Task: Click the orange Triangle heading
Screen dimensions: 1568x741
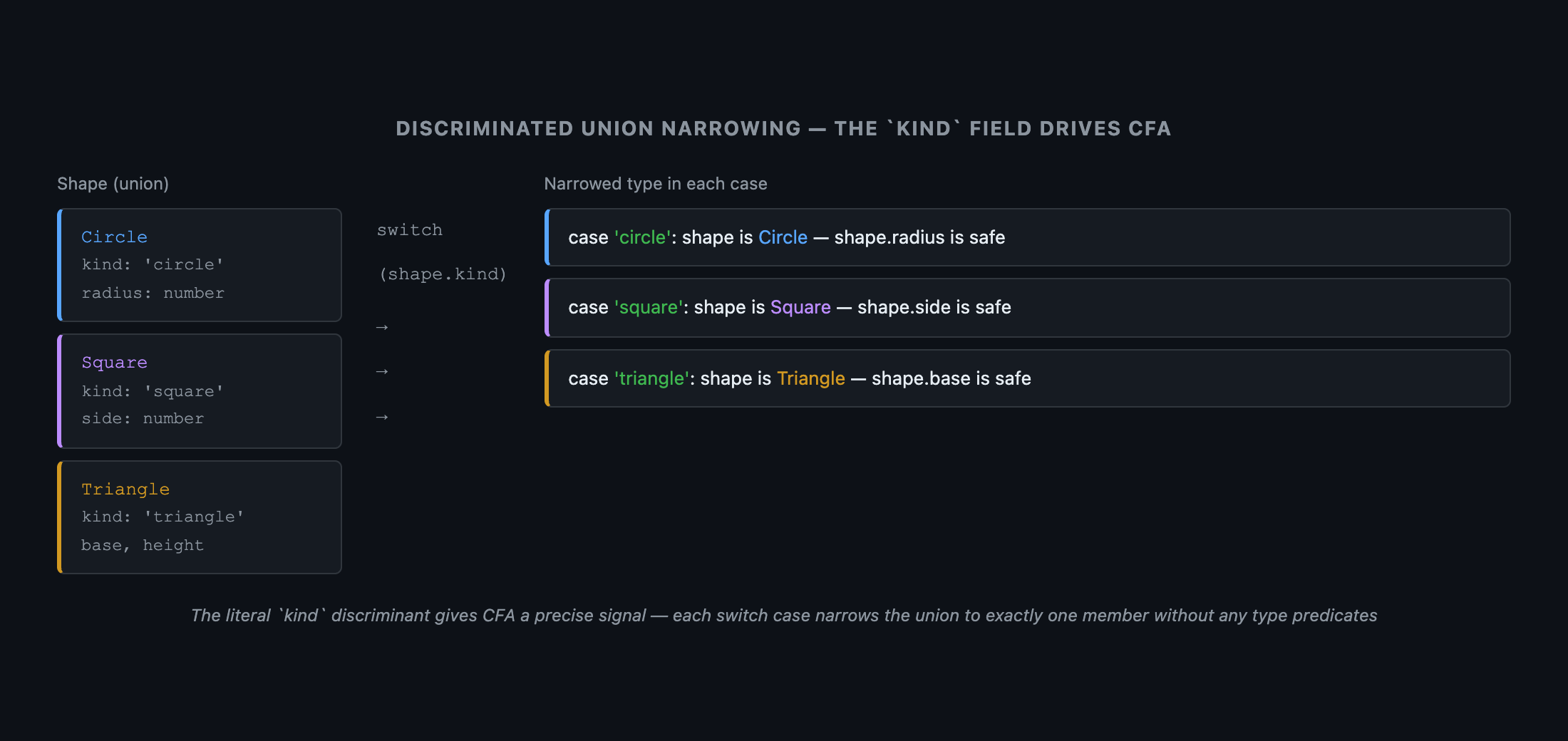Action: tap(125, 489)
